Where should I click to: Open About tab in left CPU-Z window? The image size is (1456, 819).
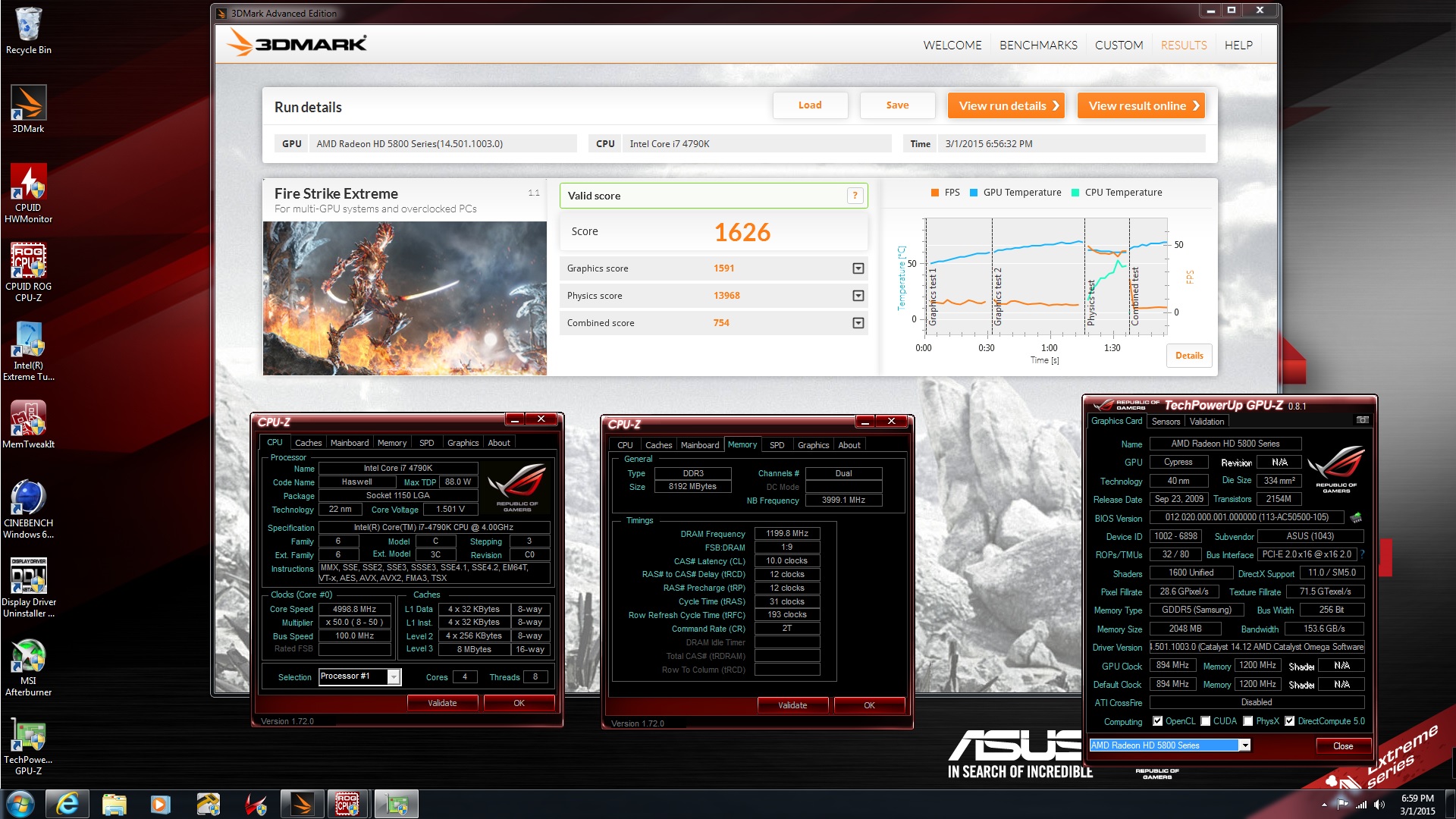click(499, 443)
